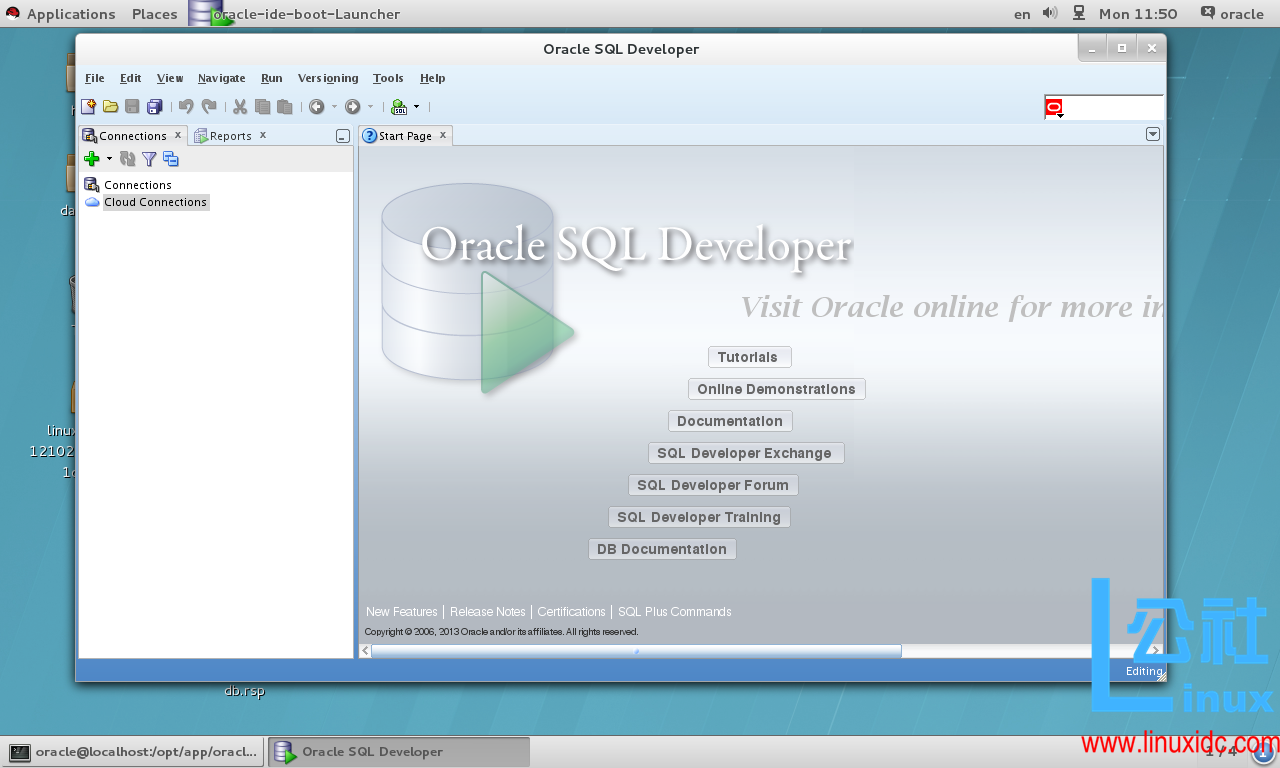Open the Edit menu

[x=131, y=78]
